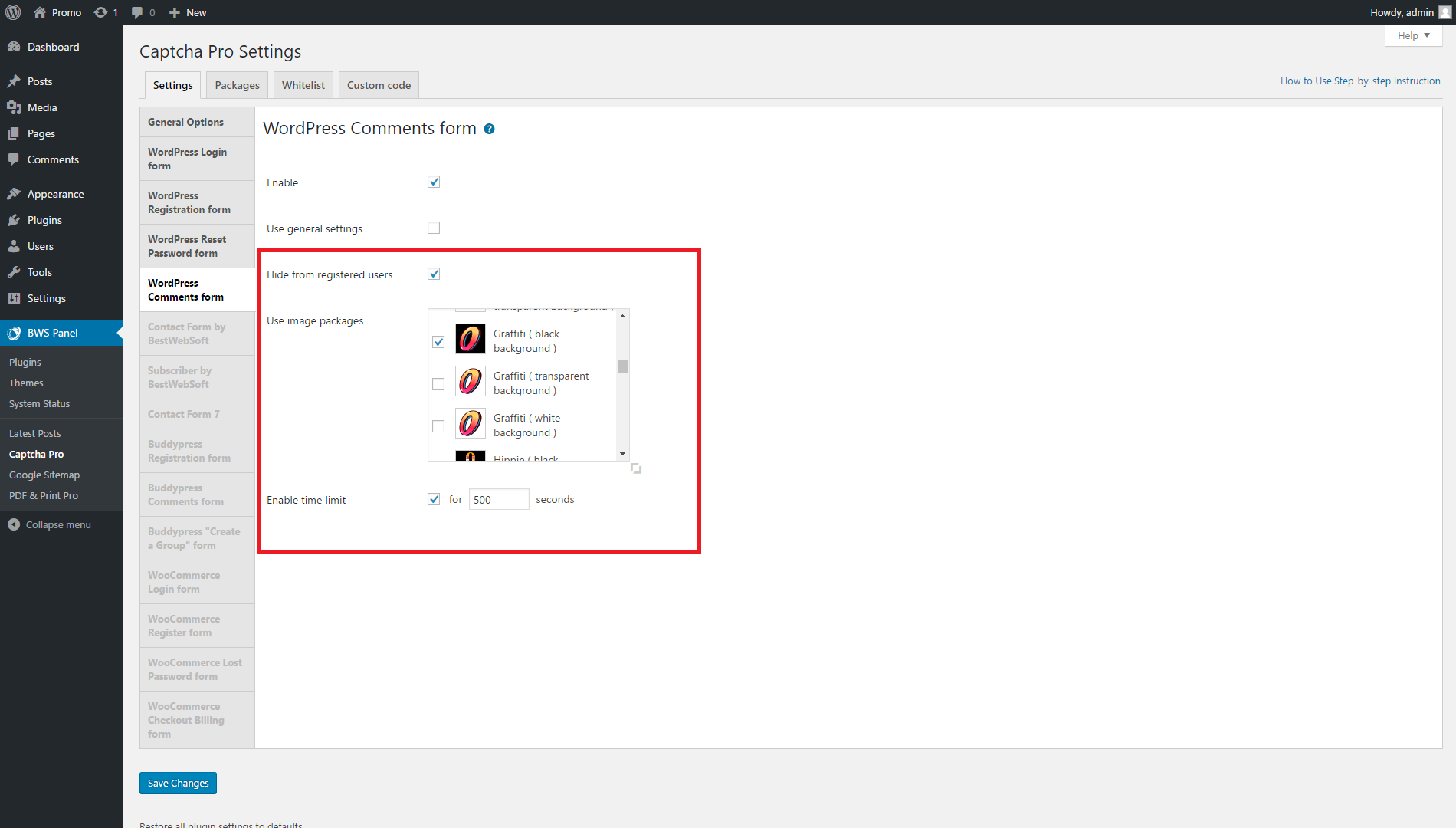1456x828 pixels.
Task: Open PDF & Print Pro submenu item
Action: [44, 495]
